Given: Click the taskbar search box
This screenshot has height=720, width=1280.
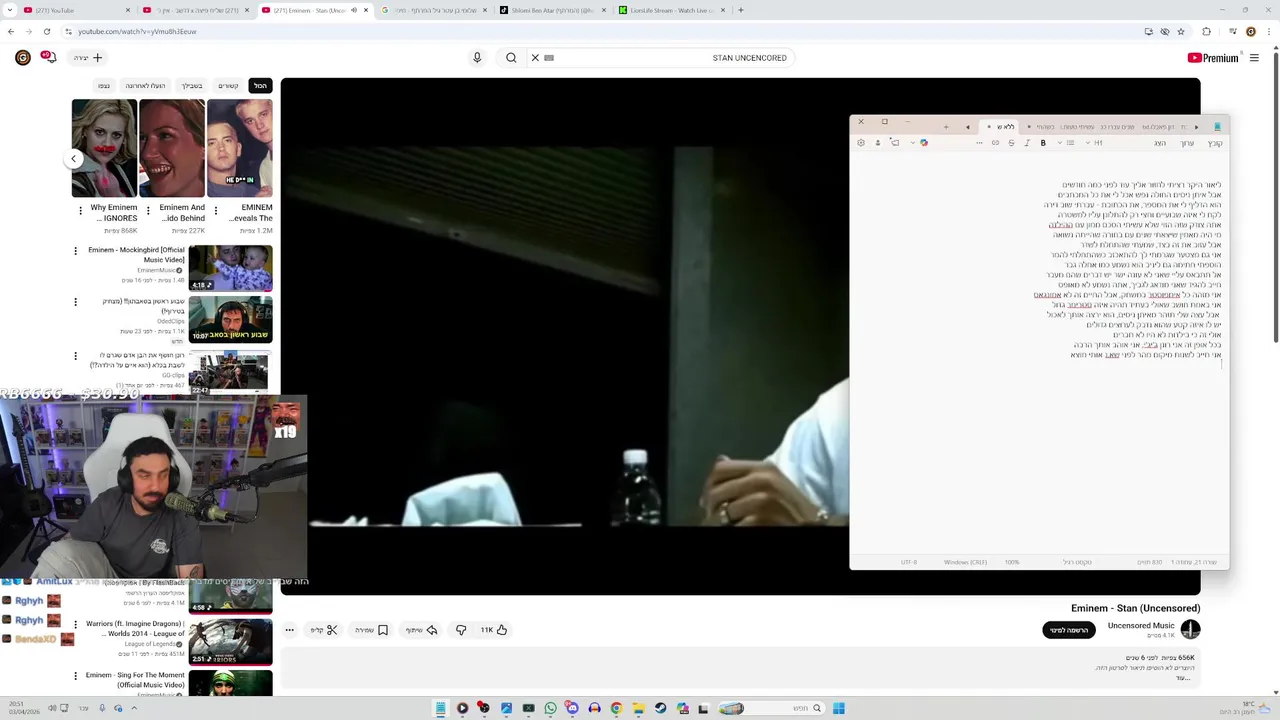Looking at the screenshot, I should tap(772, 708).
